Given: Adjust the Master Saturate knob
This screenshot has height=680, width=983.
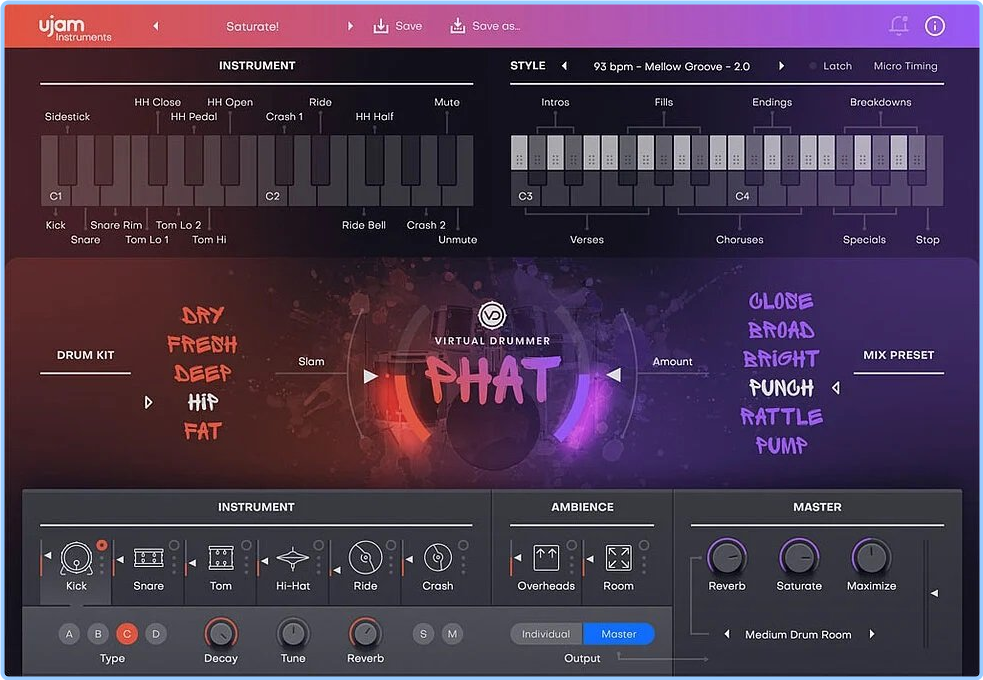Looking at the screenshot, I should point(799,557).
